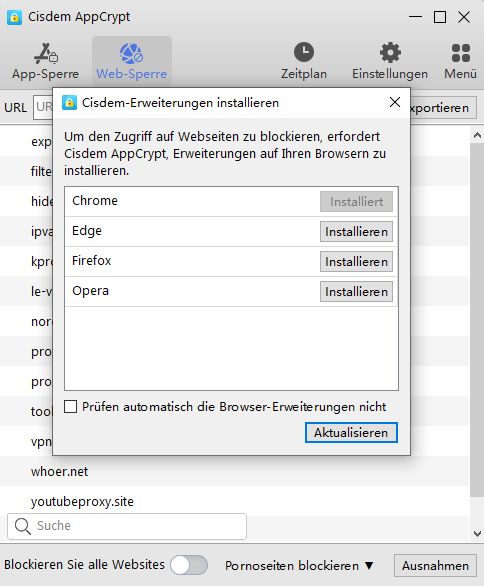Select the list entry starting with vpn

(41, 442)
